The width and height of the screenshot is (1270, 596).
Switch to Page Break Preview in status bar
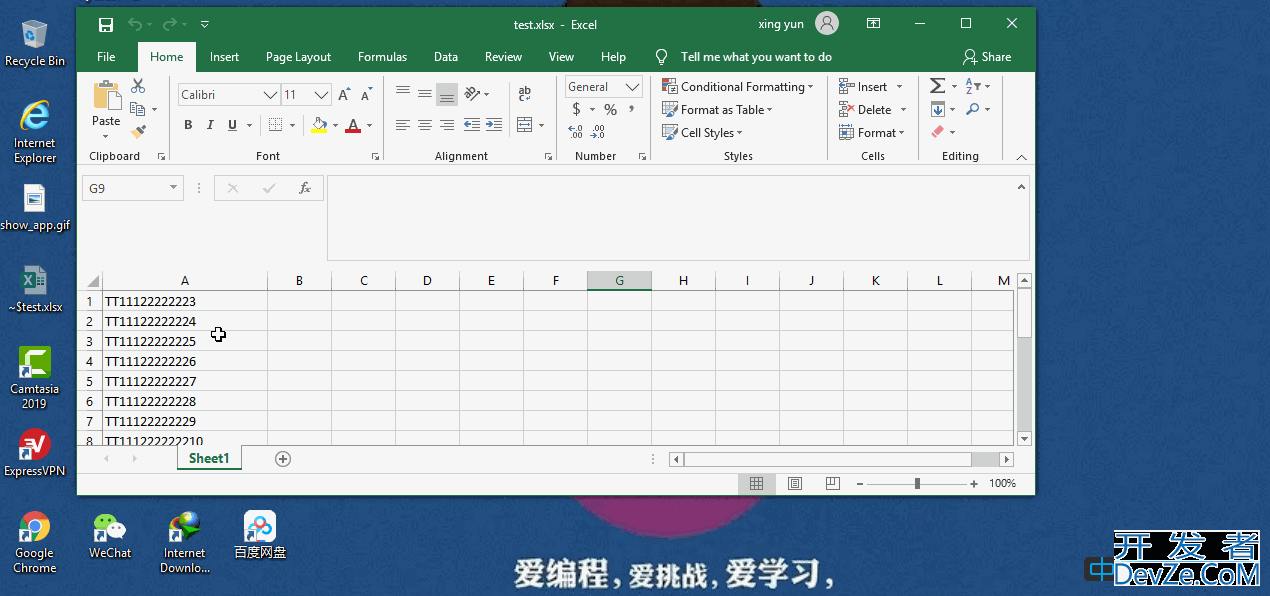point(832,484)
